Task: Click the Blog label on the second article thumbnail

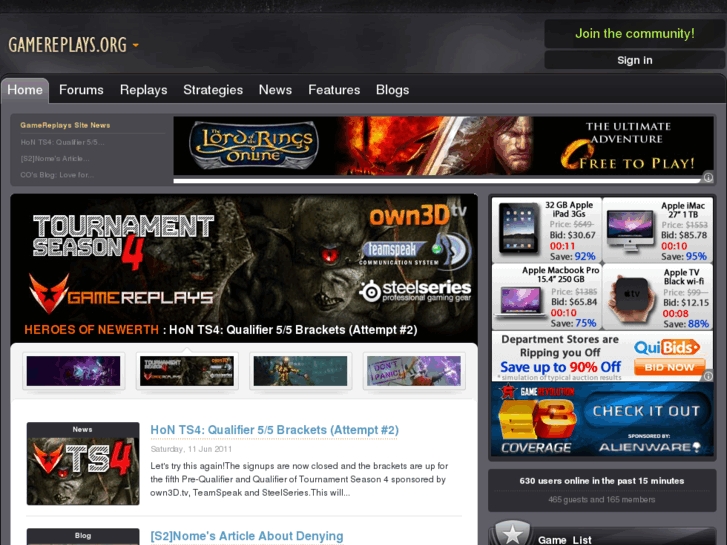Action: pos(83,536)
